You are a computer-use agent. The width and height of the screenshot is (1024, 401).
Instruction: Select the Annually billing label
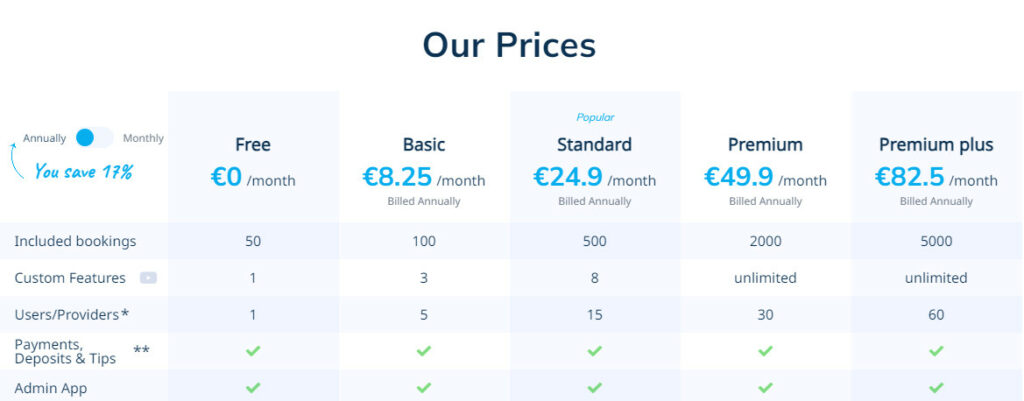pyautogui.click(x=44, y=138)
